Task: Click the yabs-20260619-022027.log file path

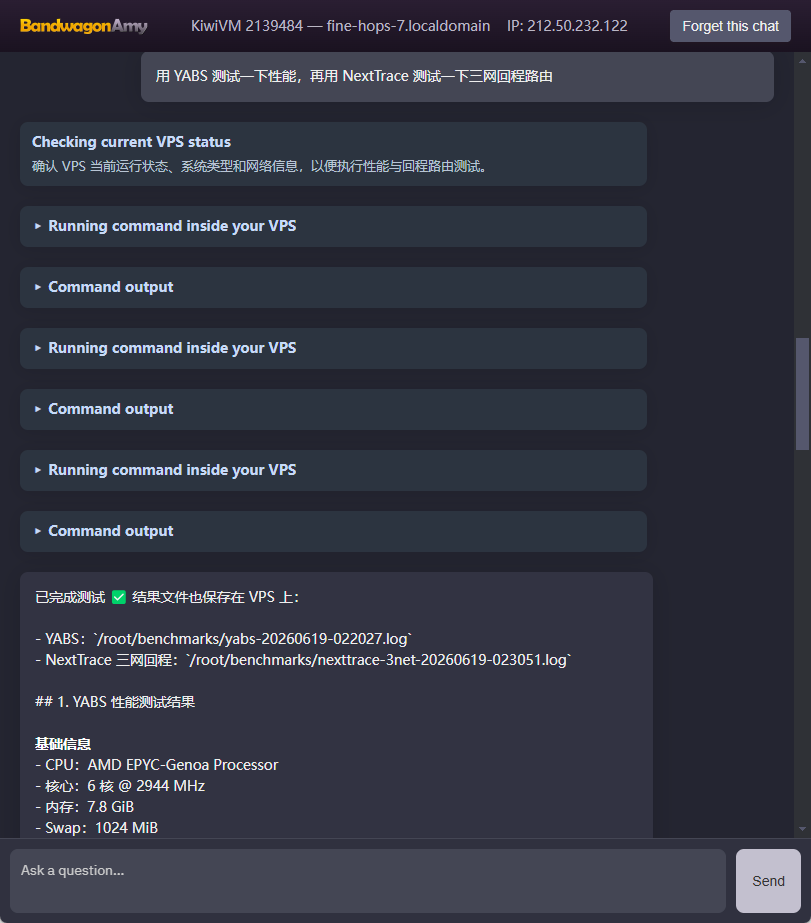Action: (252, 639)
